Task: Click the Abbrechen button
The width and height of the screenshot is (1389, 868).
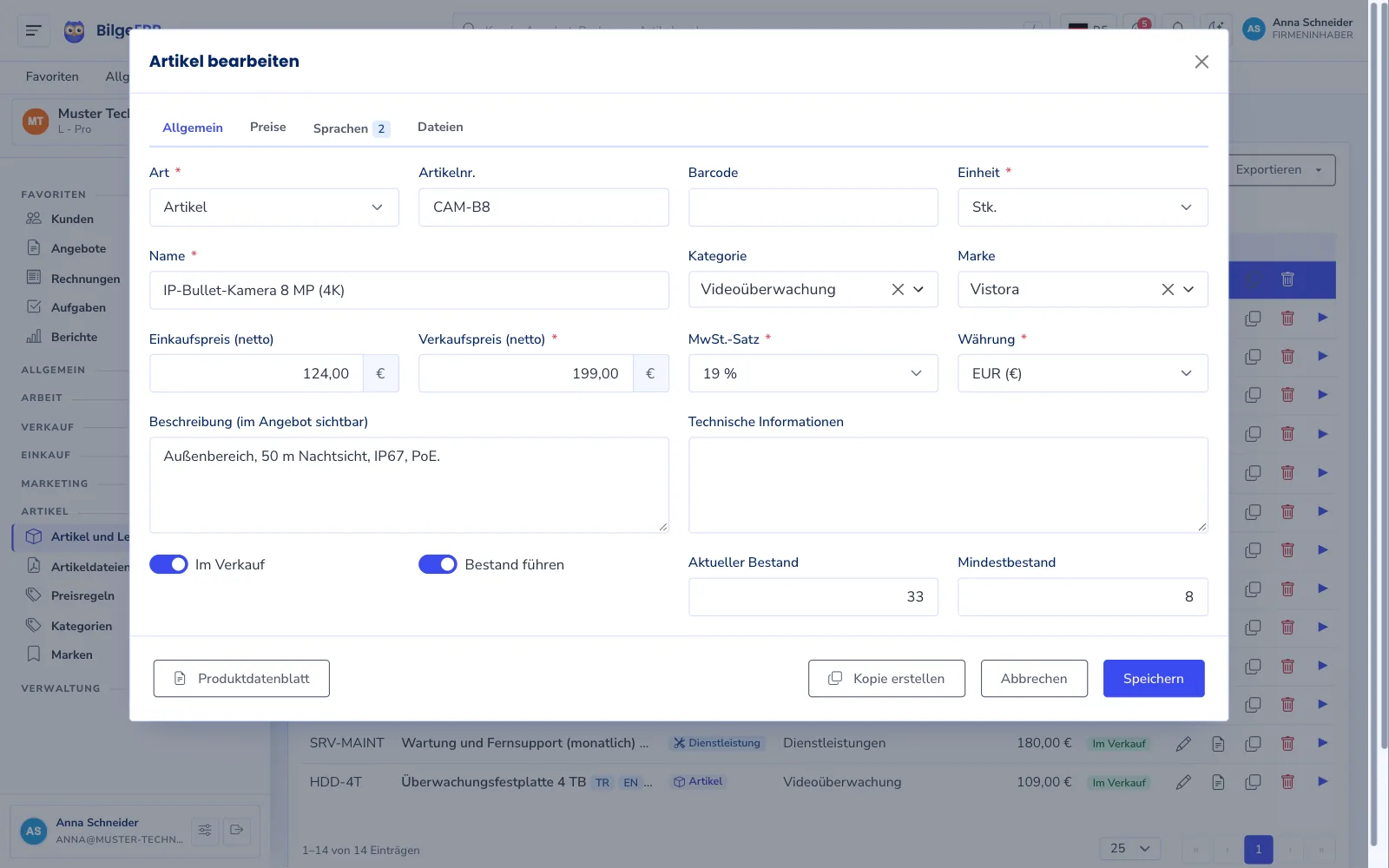Action: point(1034,679)
